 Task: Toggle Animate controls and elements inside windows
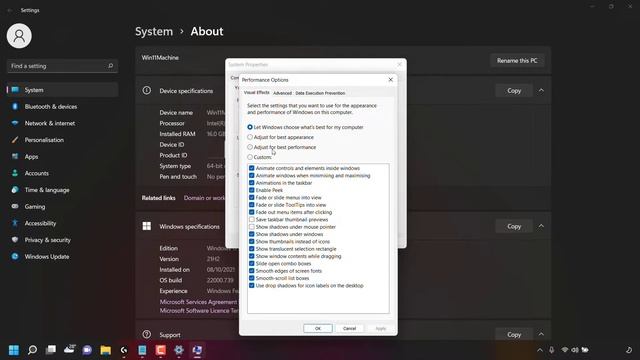point(252,168)
